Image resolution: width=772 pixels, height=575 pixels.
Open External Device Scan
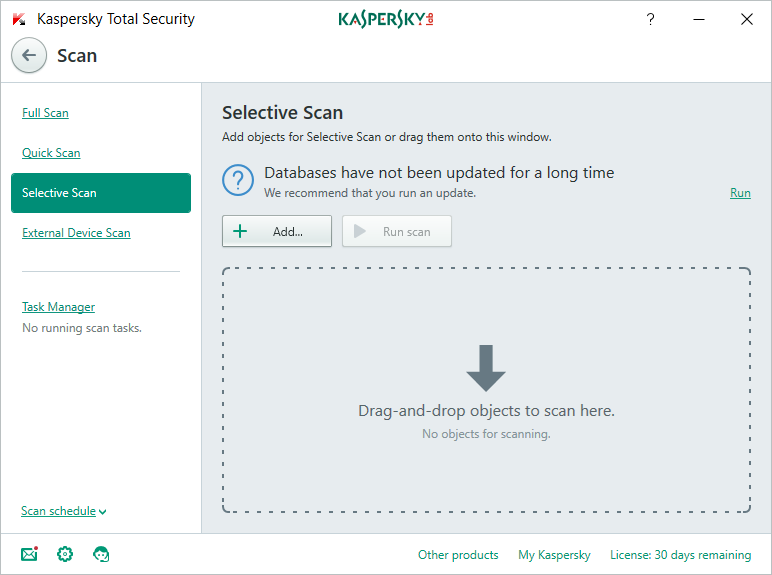pyautogui.click(x=76, y=233)
